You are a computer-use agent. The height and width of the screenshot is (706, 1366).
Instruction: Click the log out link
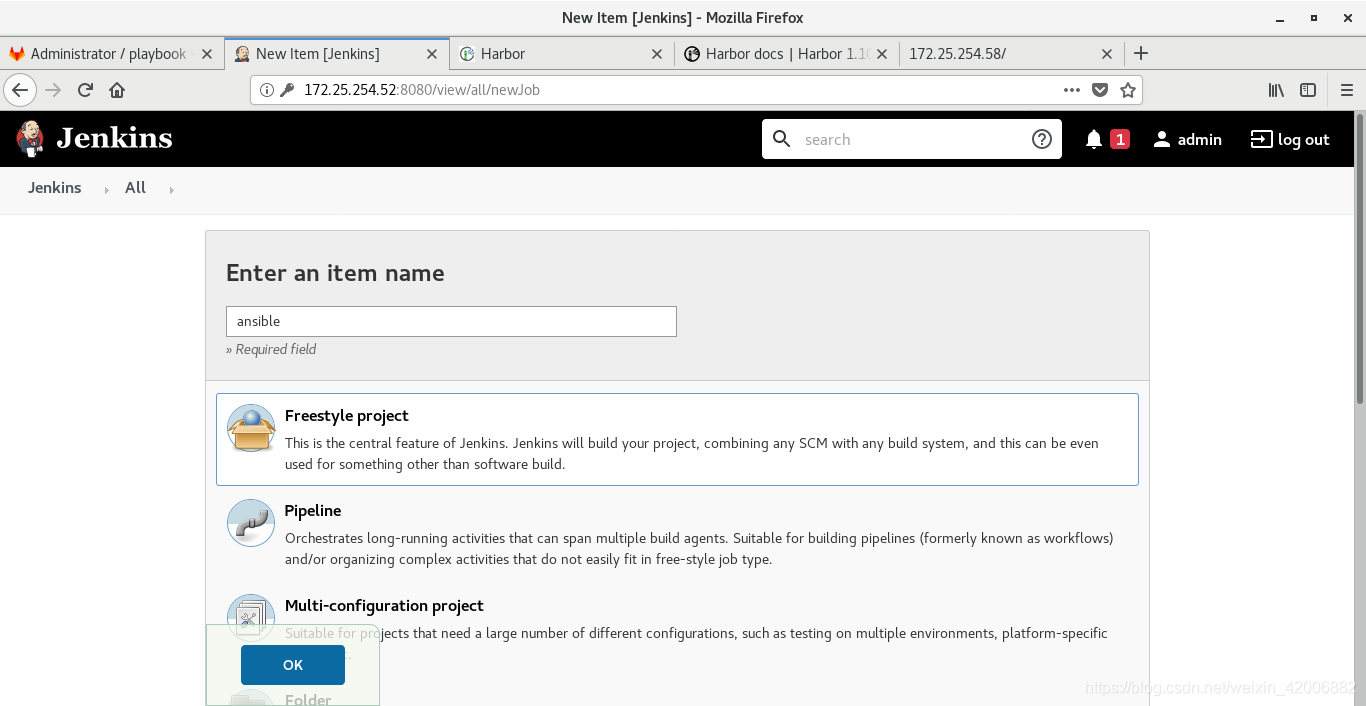click(x=1304, y=139)
